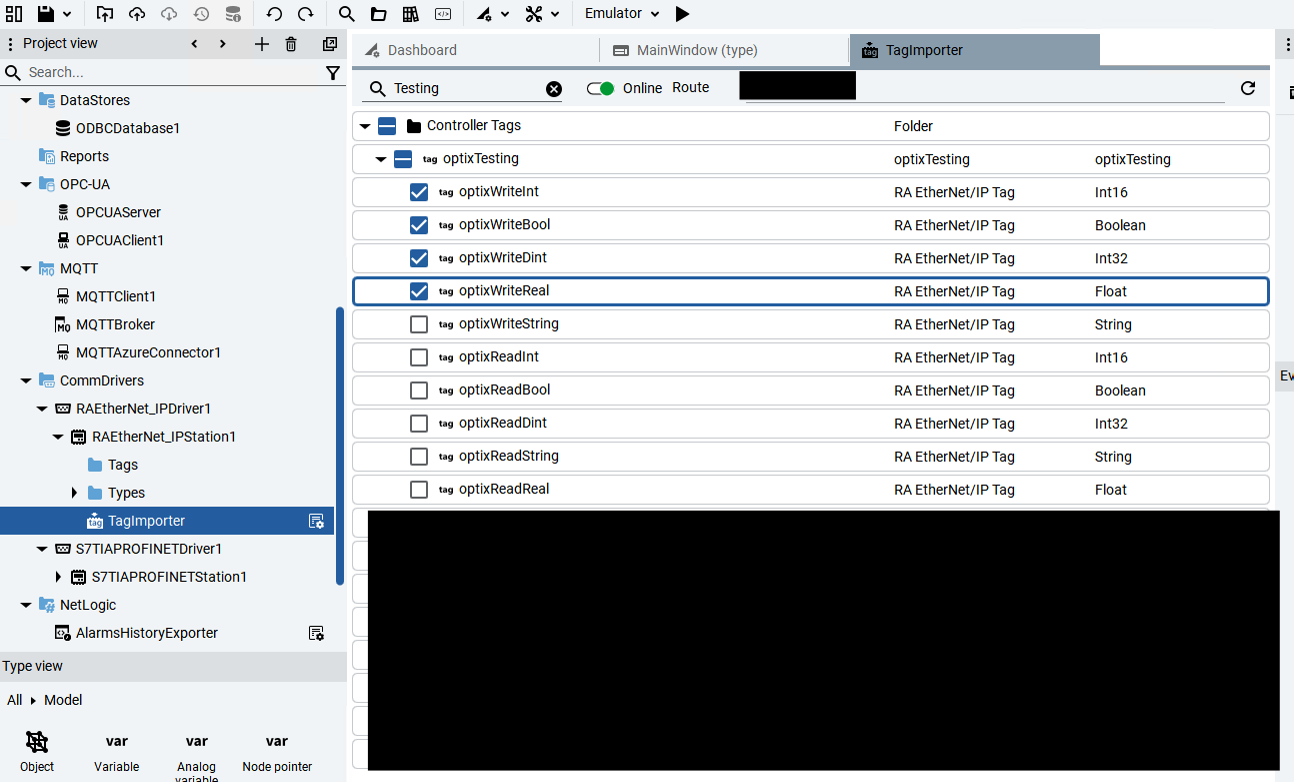The image size is (1294, 782).
Task: Check the optixWriteString checkbox
Action: (419, 324)
